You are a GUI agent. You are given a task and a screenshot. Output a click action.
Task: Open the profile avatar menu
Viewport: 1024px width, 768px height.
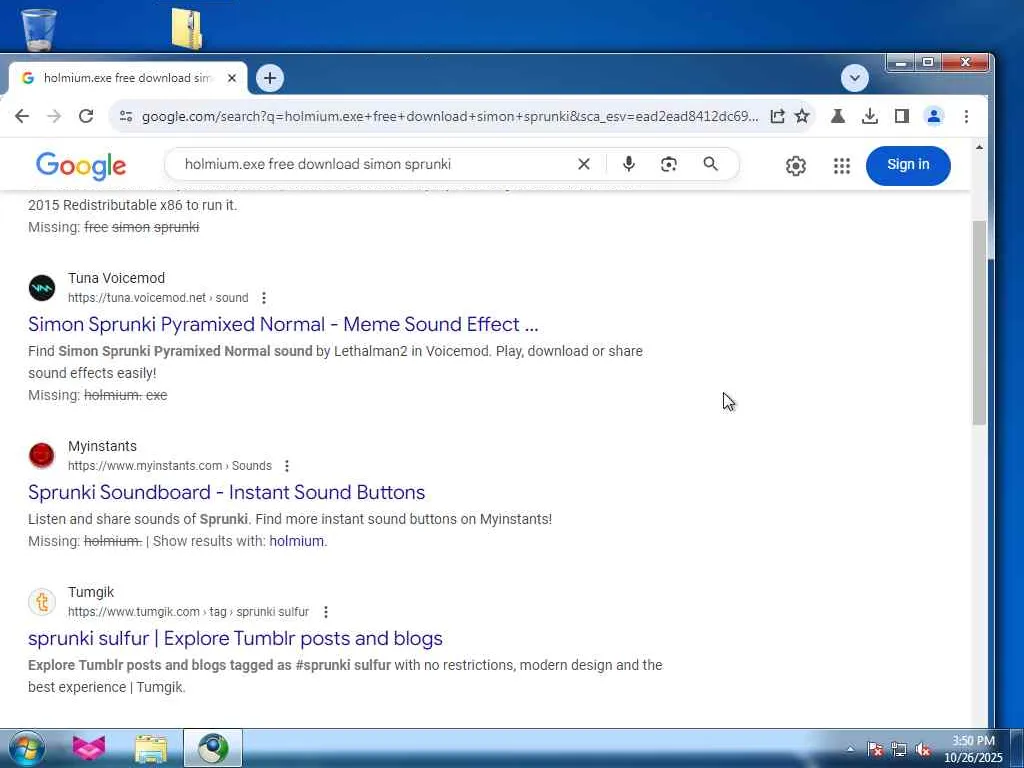point(934,116)
